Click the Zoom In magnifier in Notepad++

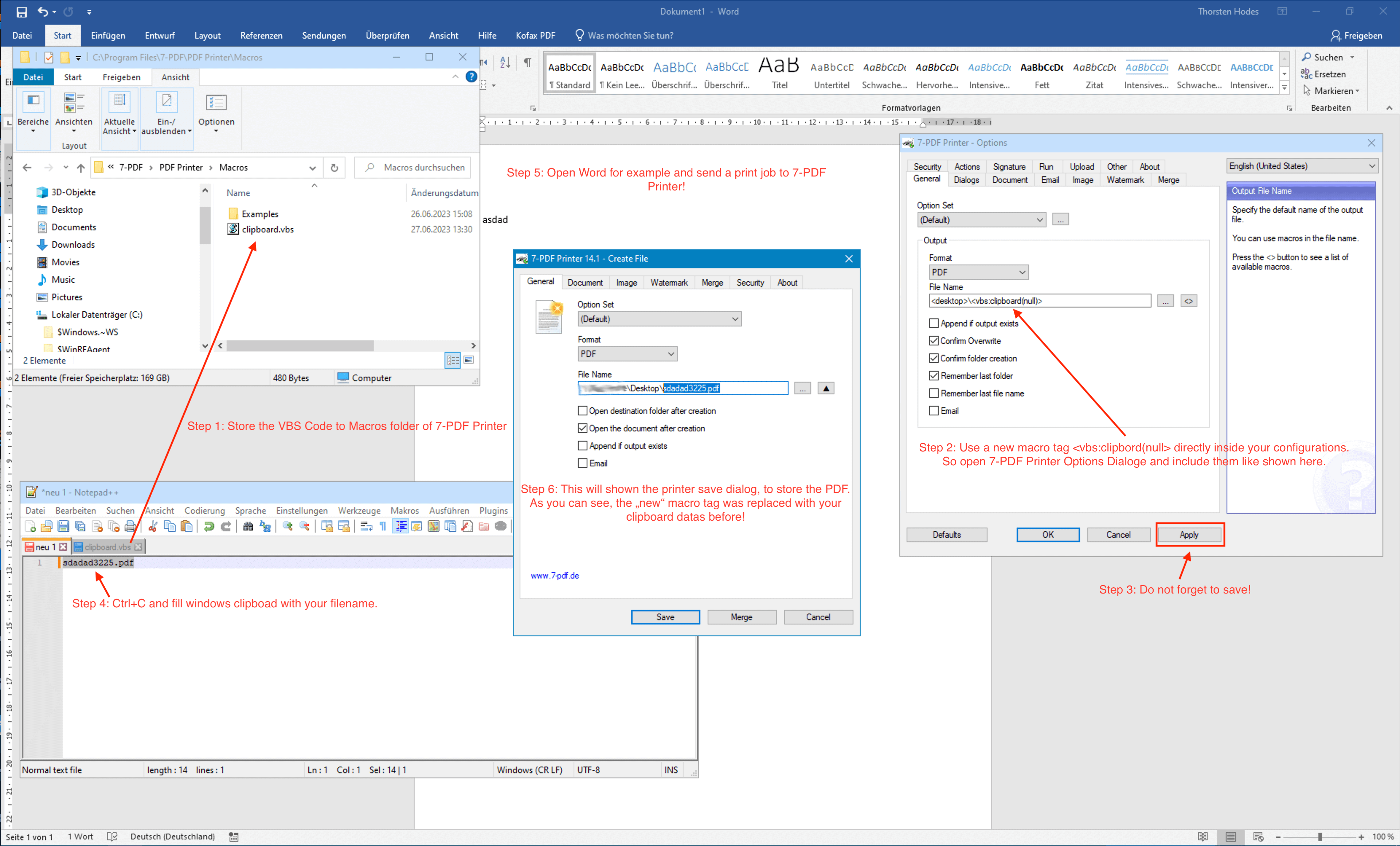click(x=288, y=526)
